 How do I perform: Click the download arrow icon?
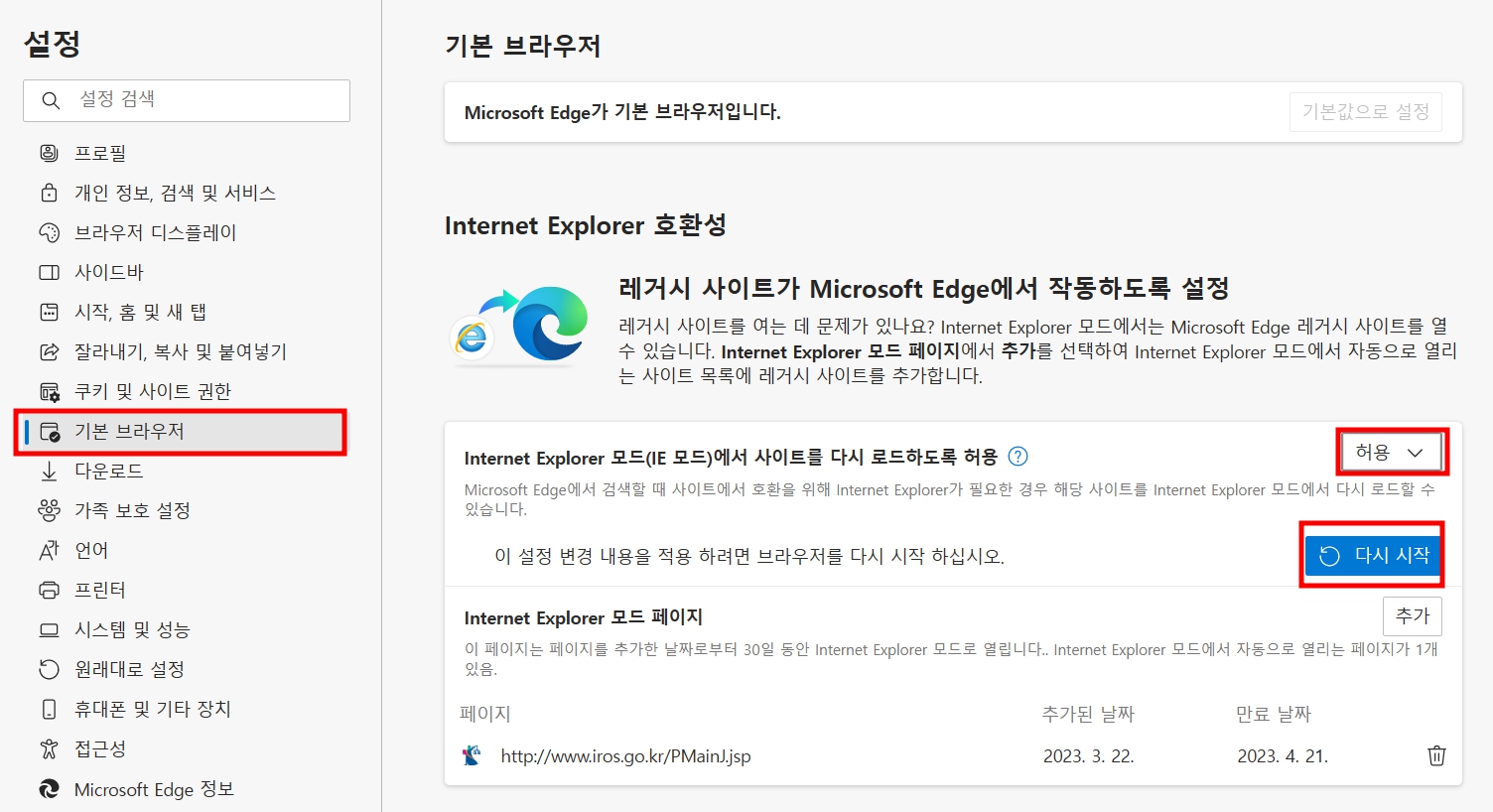click(x=49, y=471)
